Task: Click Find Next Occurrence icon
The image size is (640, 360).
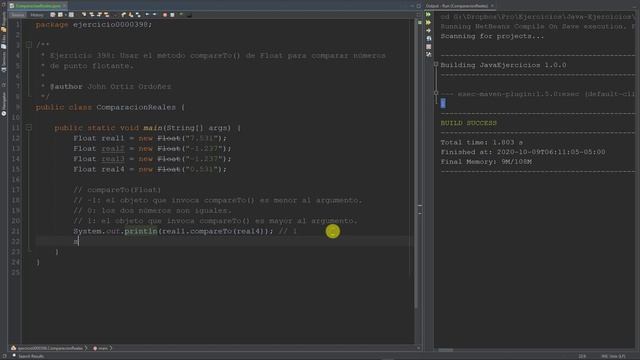Action: tap(99, 15)
